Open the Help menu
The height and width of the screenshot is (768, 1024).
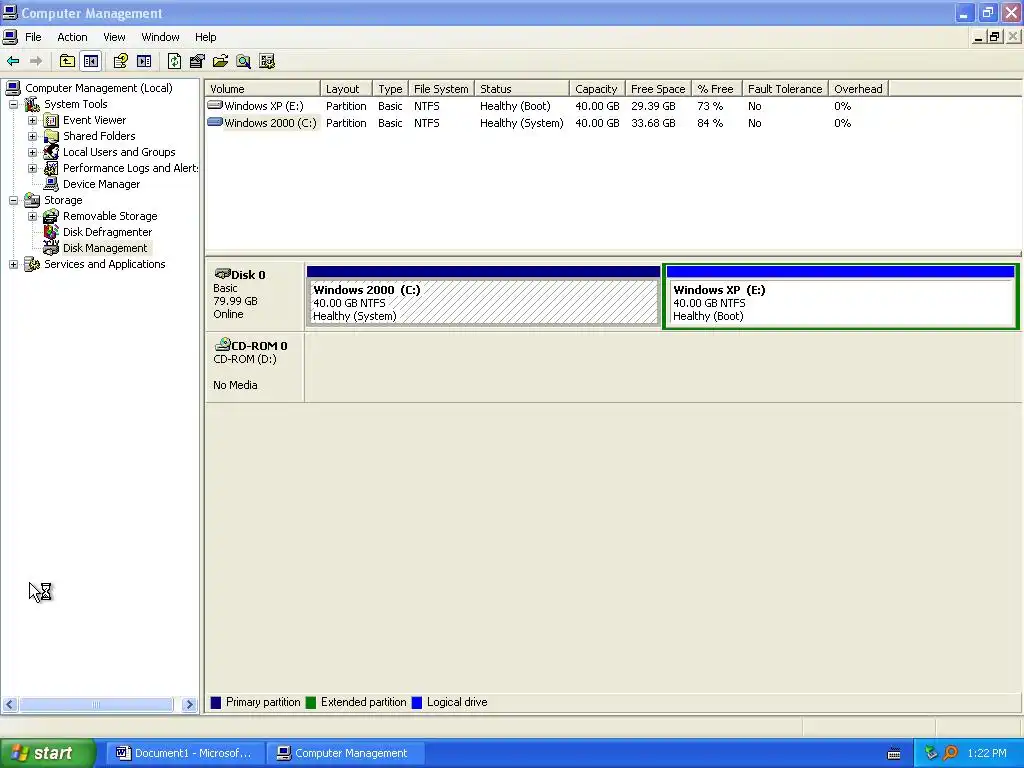pyautogui.click(x=205, y=37)
